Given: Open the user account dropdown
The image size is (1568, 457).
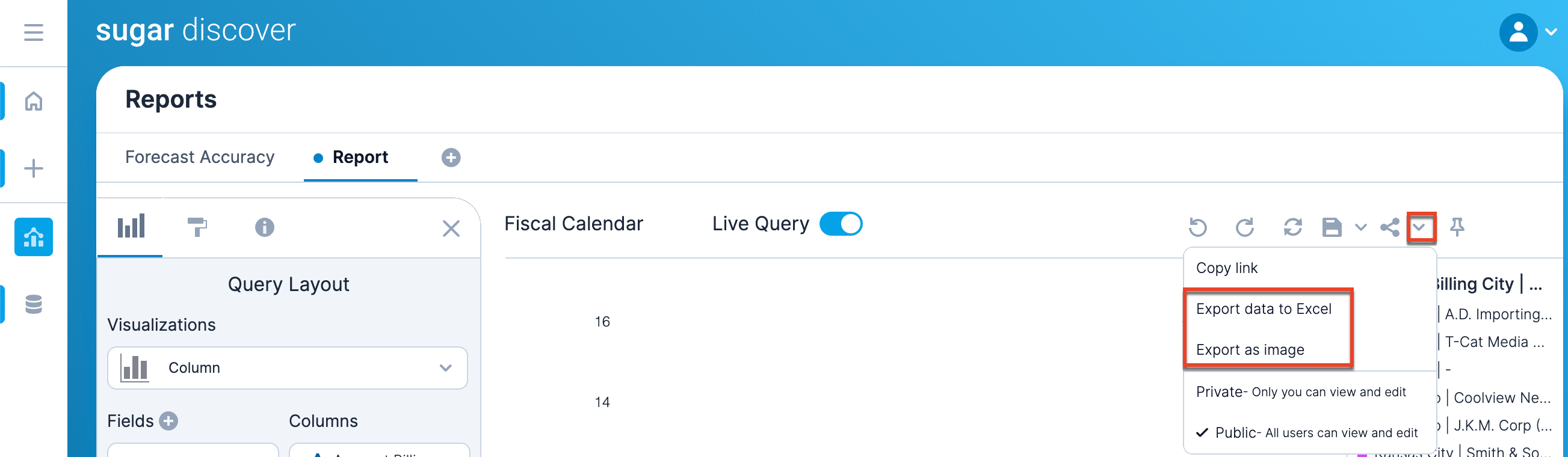Looking at the screenshot, I should point(1526,32).
